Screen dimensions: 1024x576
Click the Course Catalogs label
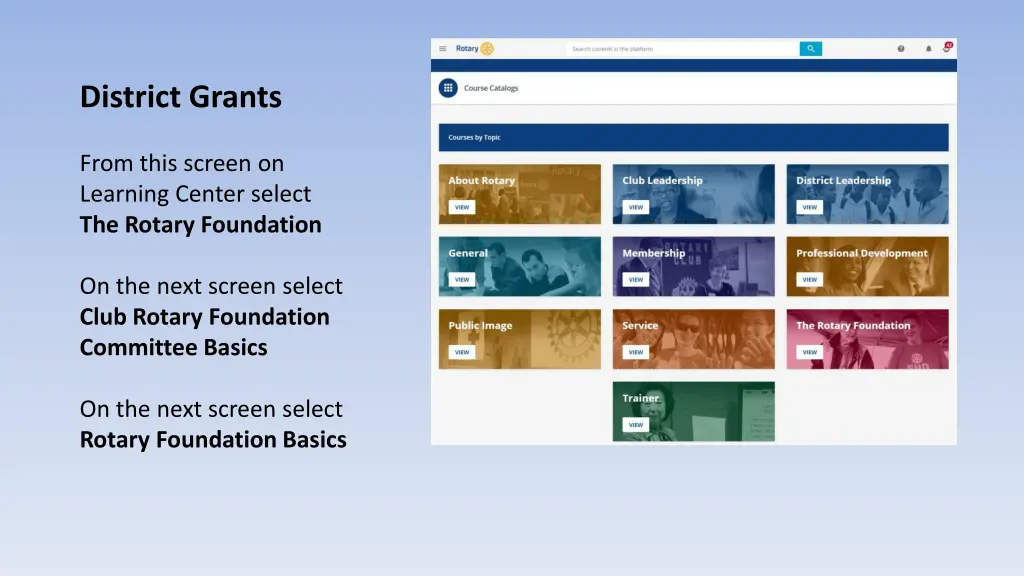coord(491,88)
